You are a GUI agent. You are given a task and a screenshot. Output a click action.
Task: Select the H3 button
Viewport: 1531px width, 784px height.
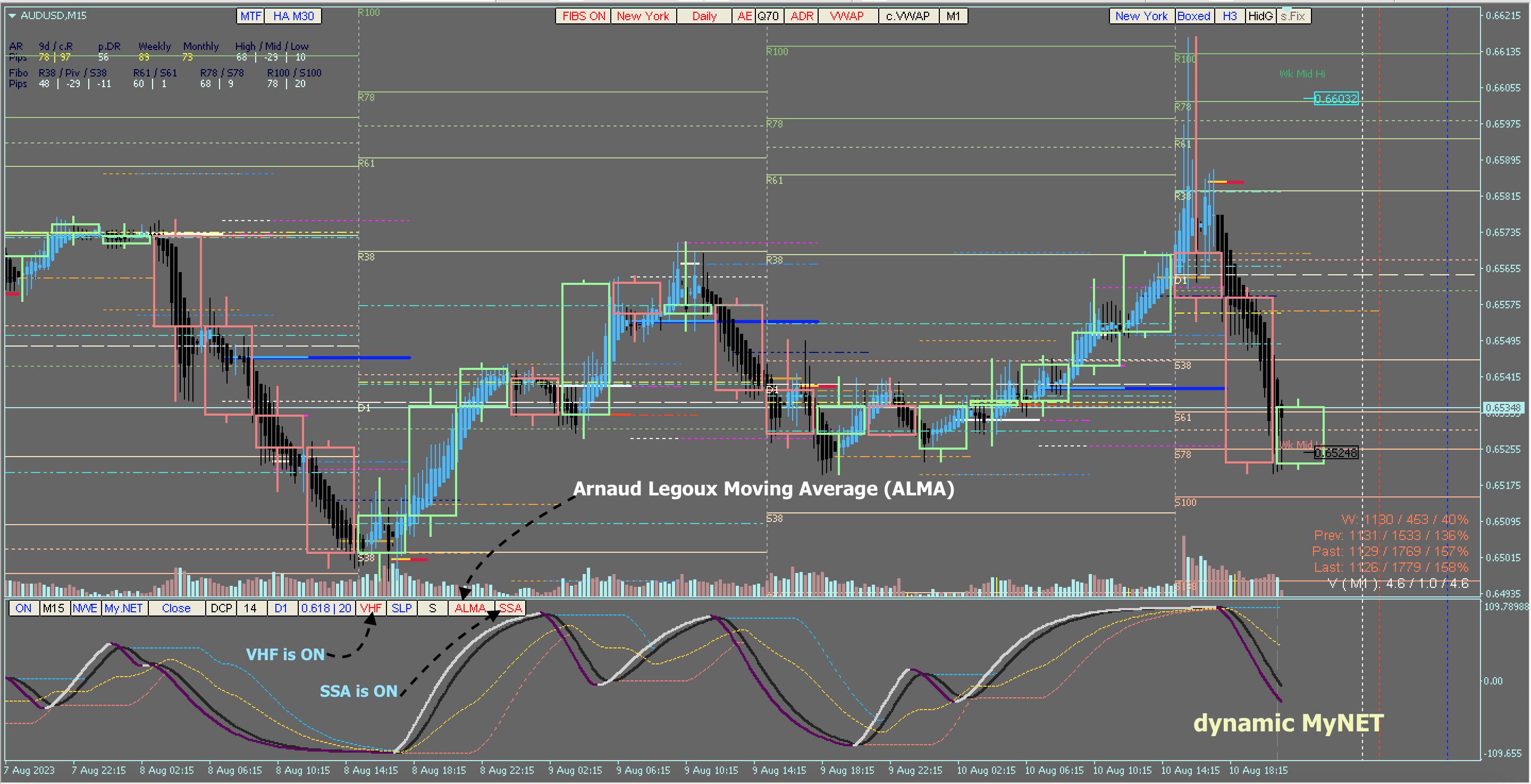click(x=1229, y=16)
